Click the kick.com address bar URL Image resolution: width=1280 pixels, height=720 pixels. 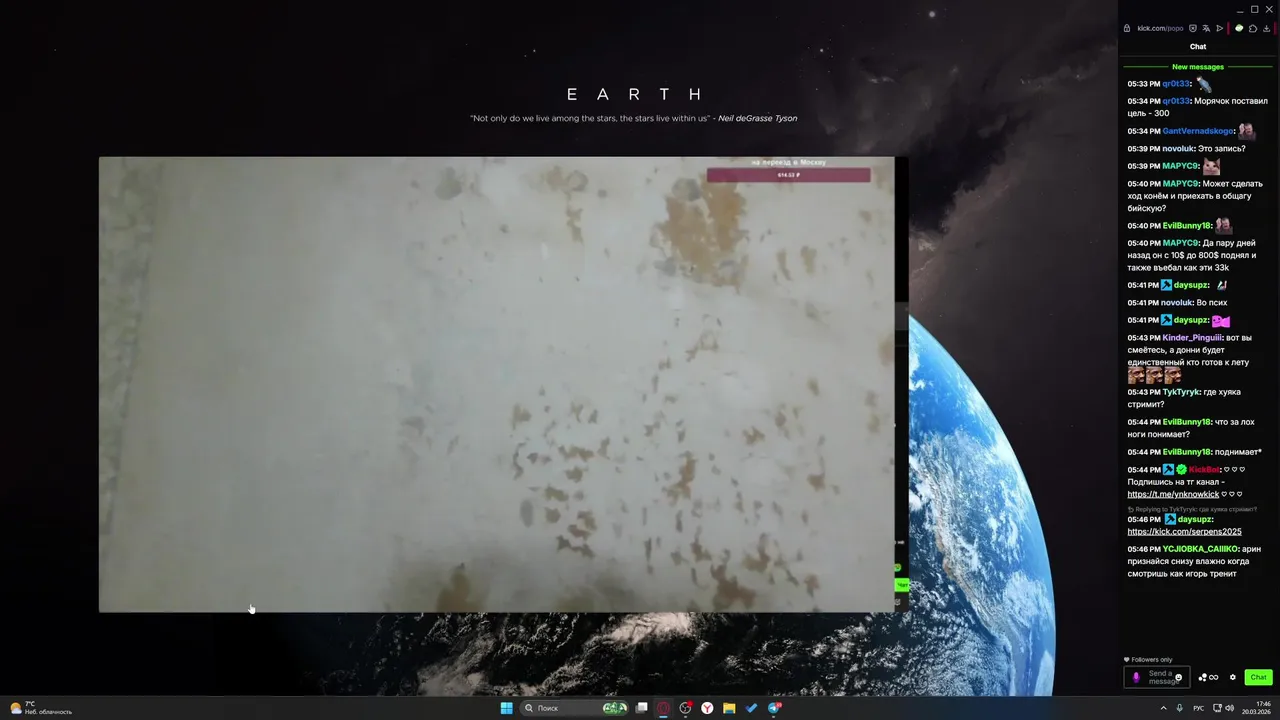click(x=1160, y=28)
